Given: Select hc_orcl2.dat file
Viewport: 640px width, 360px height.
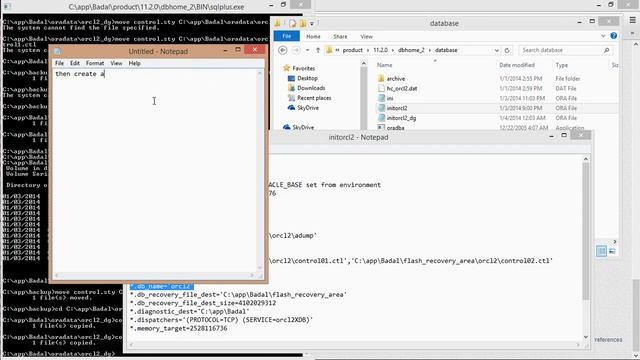Looking at the screenshot, I should point(402,89).
